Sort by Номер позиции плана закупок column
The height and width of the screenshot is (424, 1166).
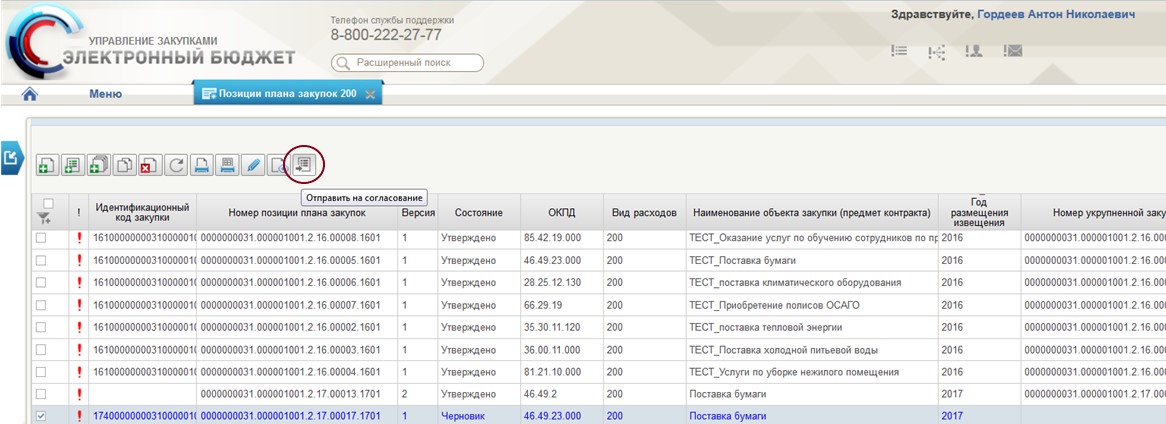[297, 212]
